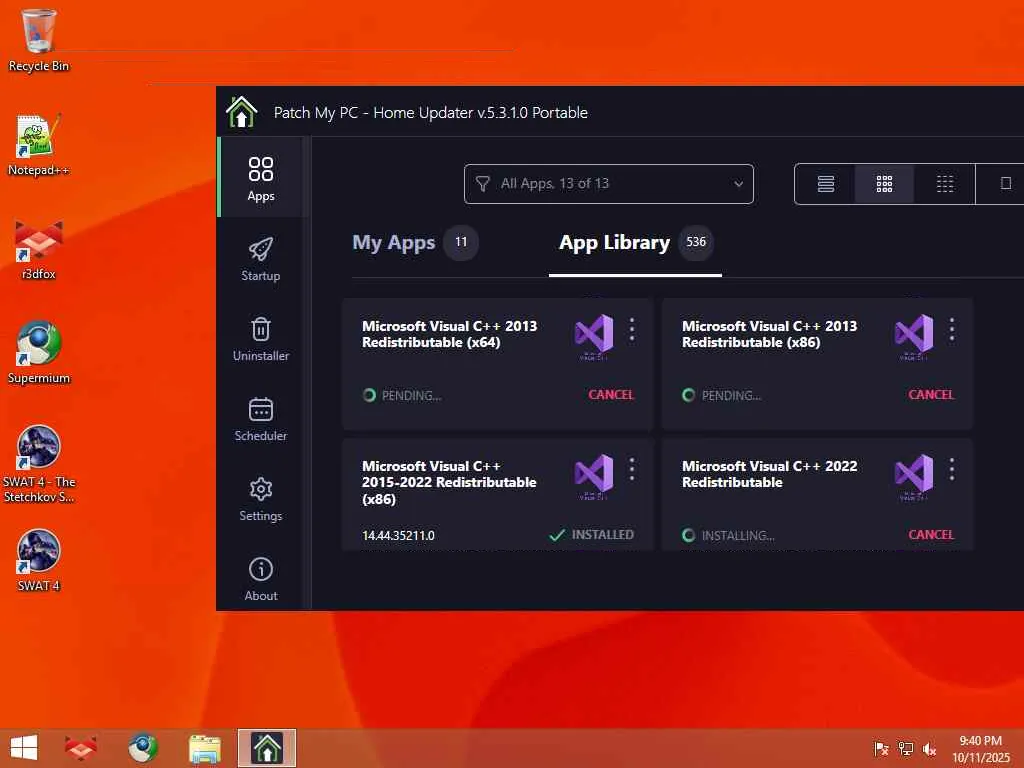Select the Recycle Bin desktop icon
This screenshot has height=768, width=1024.
[x=39, y=40]
